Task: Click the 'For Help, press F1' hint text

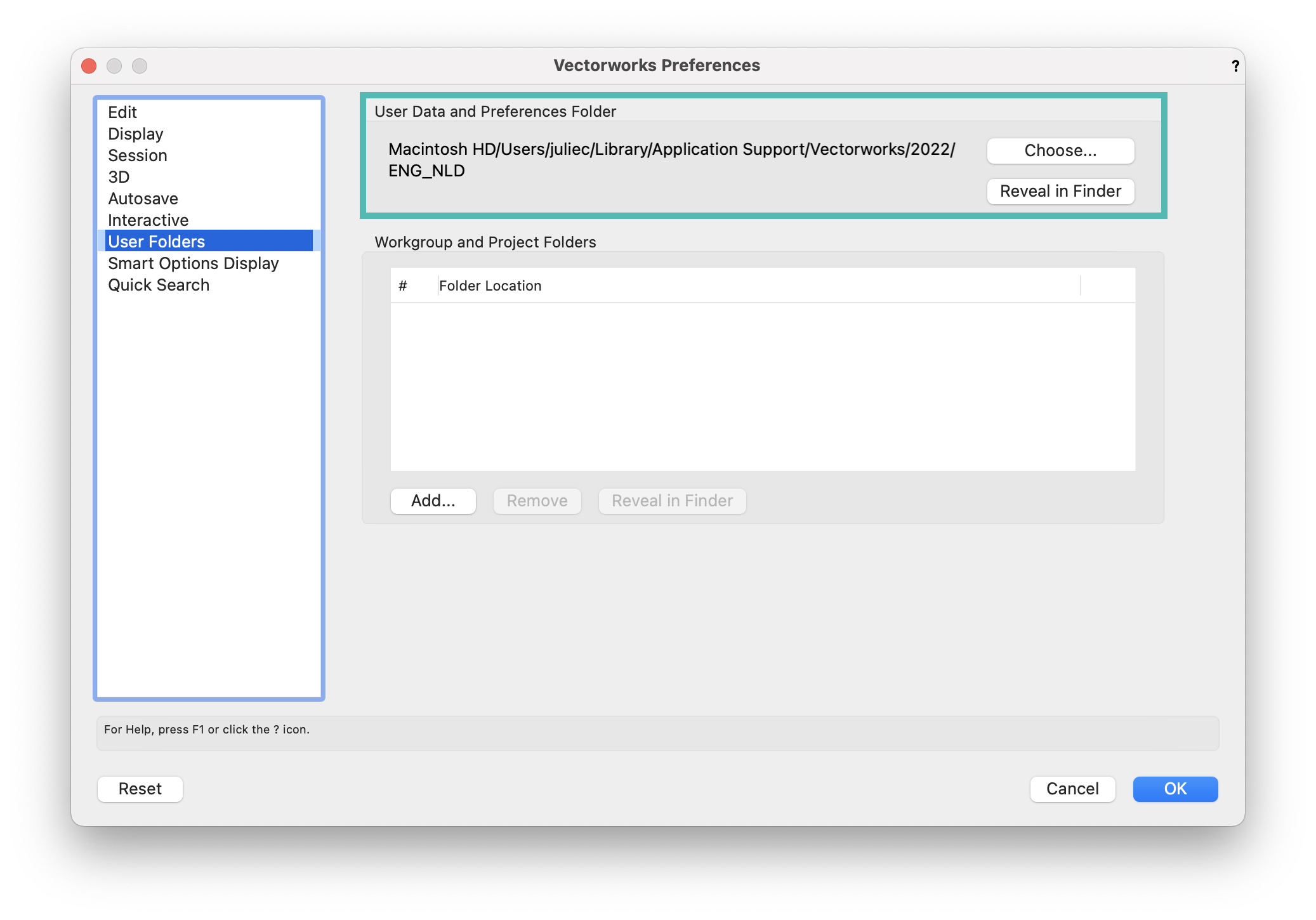Action: [207, 730]
